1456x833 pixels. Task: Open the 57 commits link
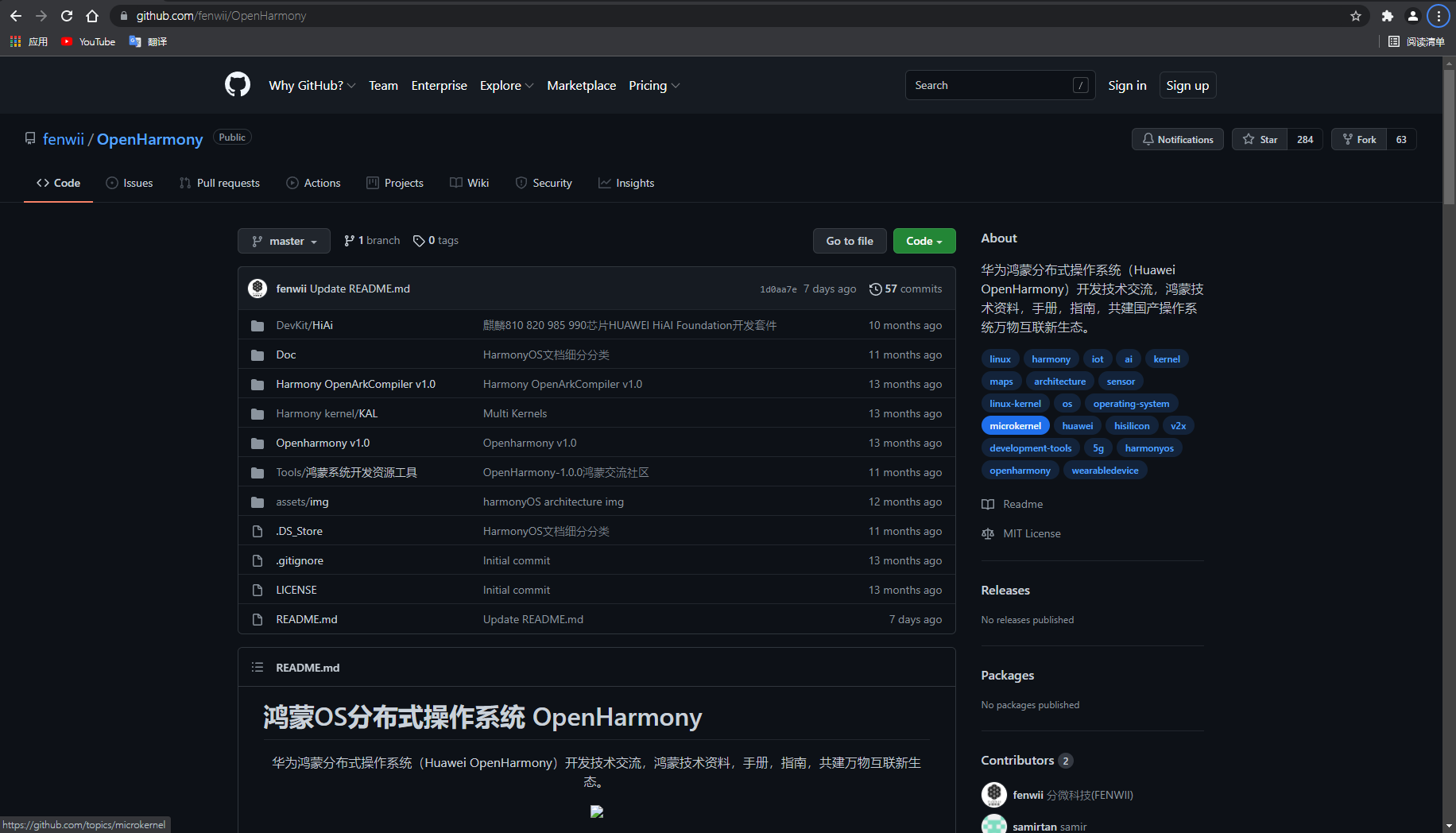(x=905, y=289)
